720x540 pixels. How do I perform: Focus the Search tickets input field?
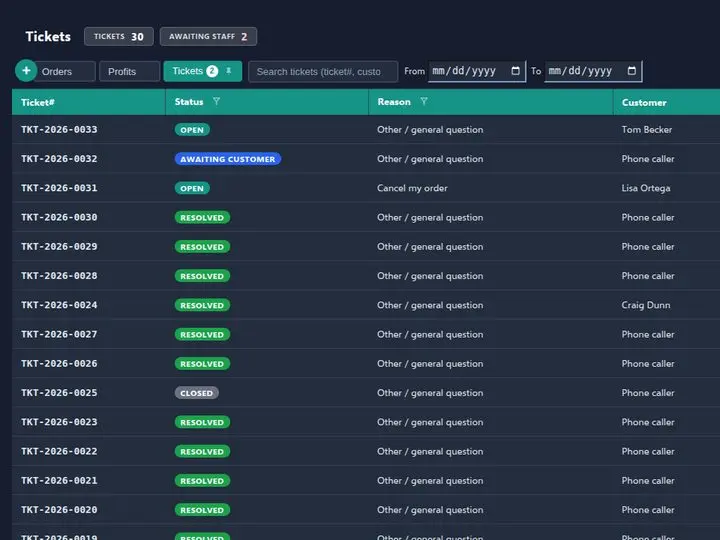pos(323,72)
